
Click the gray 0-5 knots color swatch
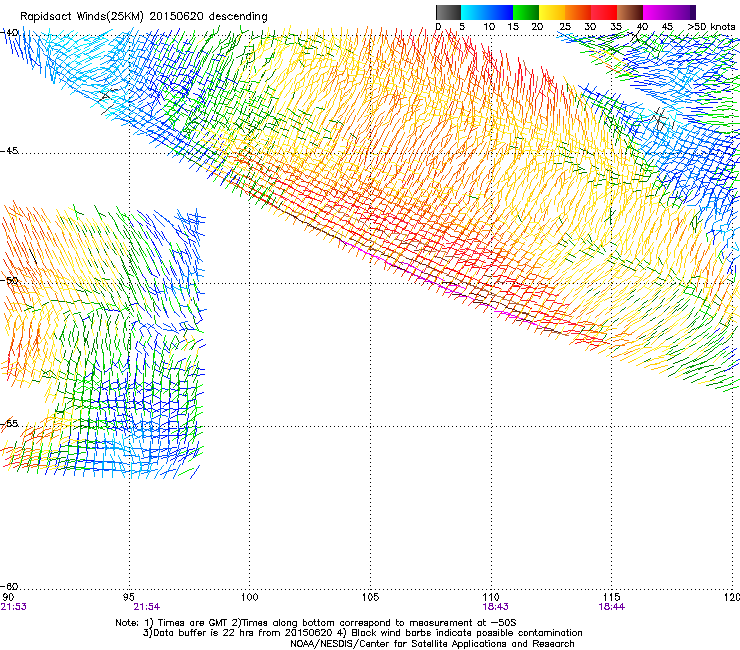tap(448, 12)
